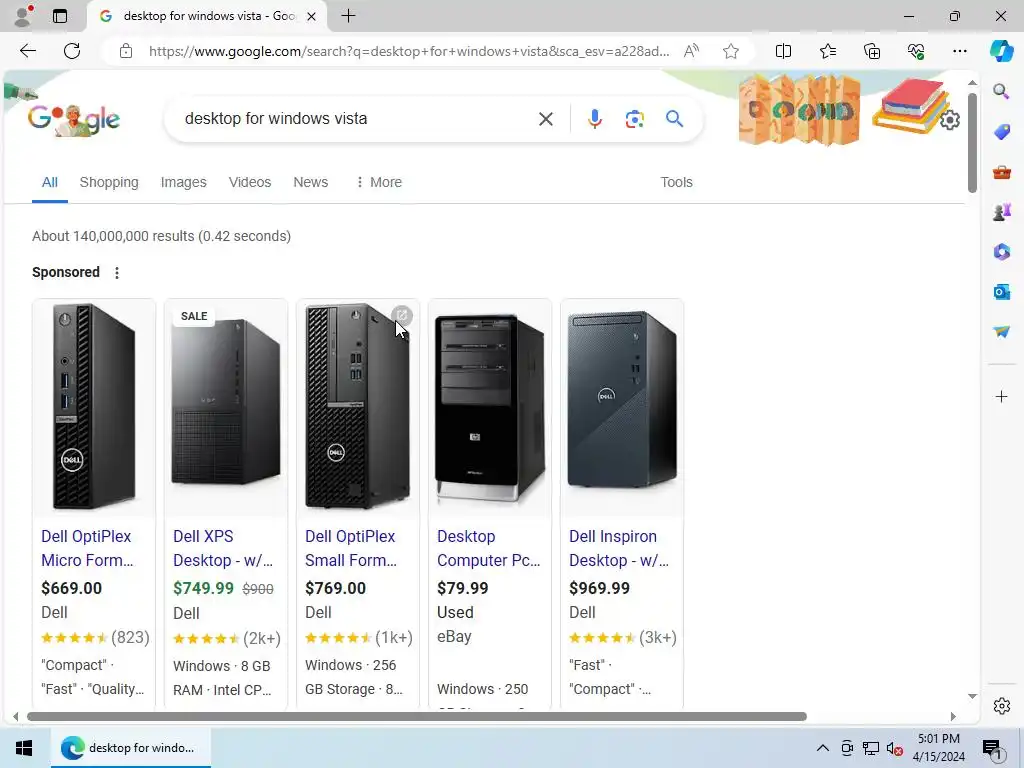Image resolution: width=1024 pixels, height=768 pixels.
Task: Switch to the Shopping tab
Action: [x=109, y=182]
